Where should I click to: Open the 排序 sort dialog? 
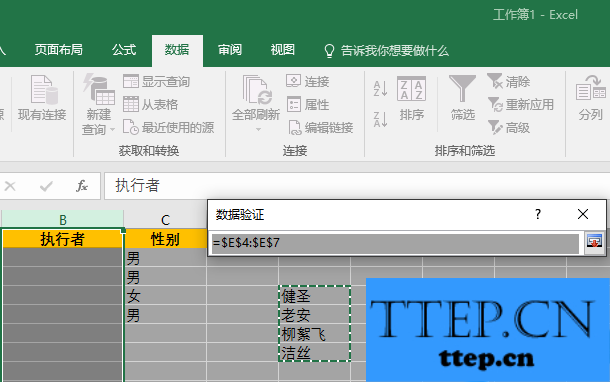click(x=411, y=98)
